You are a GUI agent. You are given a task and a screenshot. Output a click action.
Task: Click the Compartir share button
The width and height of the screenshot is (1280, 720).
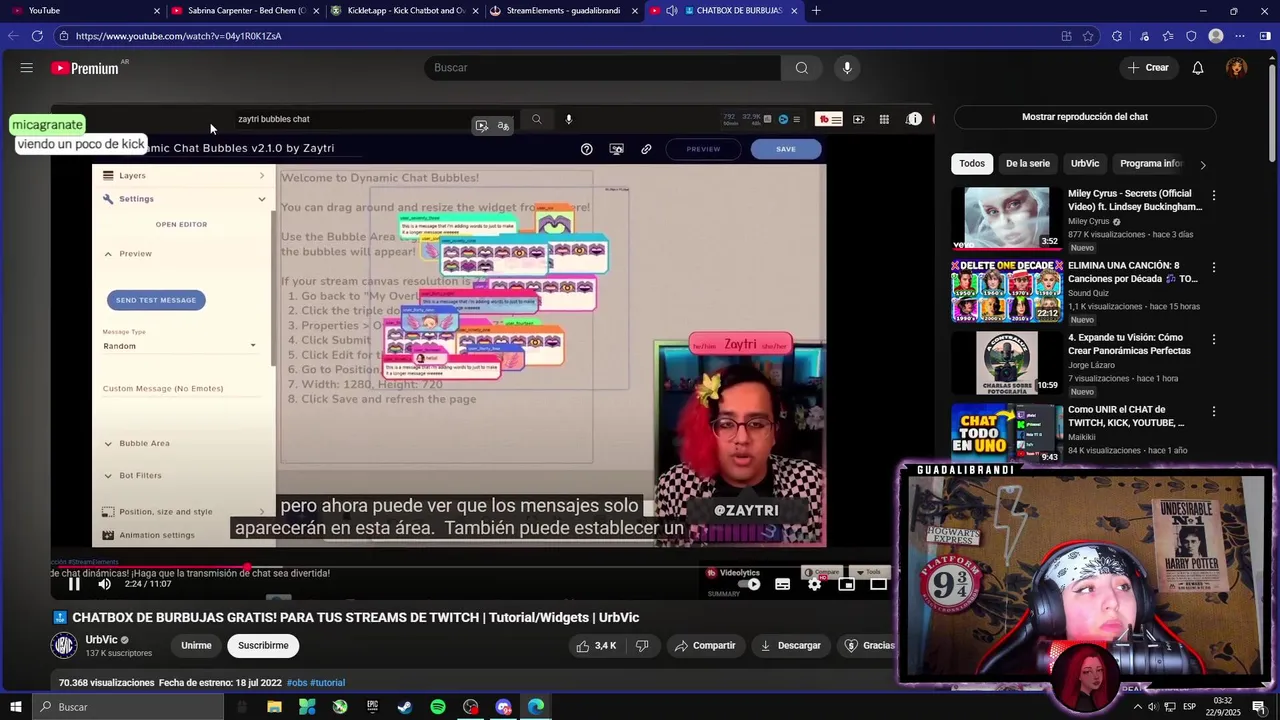point(705,646)
